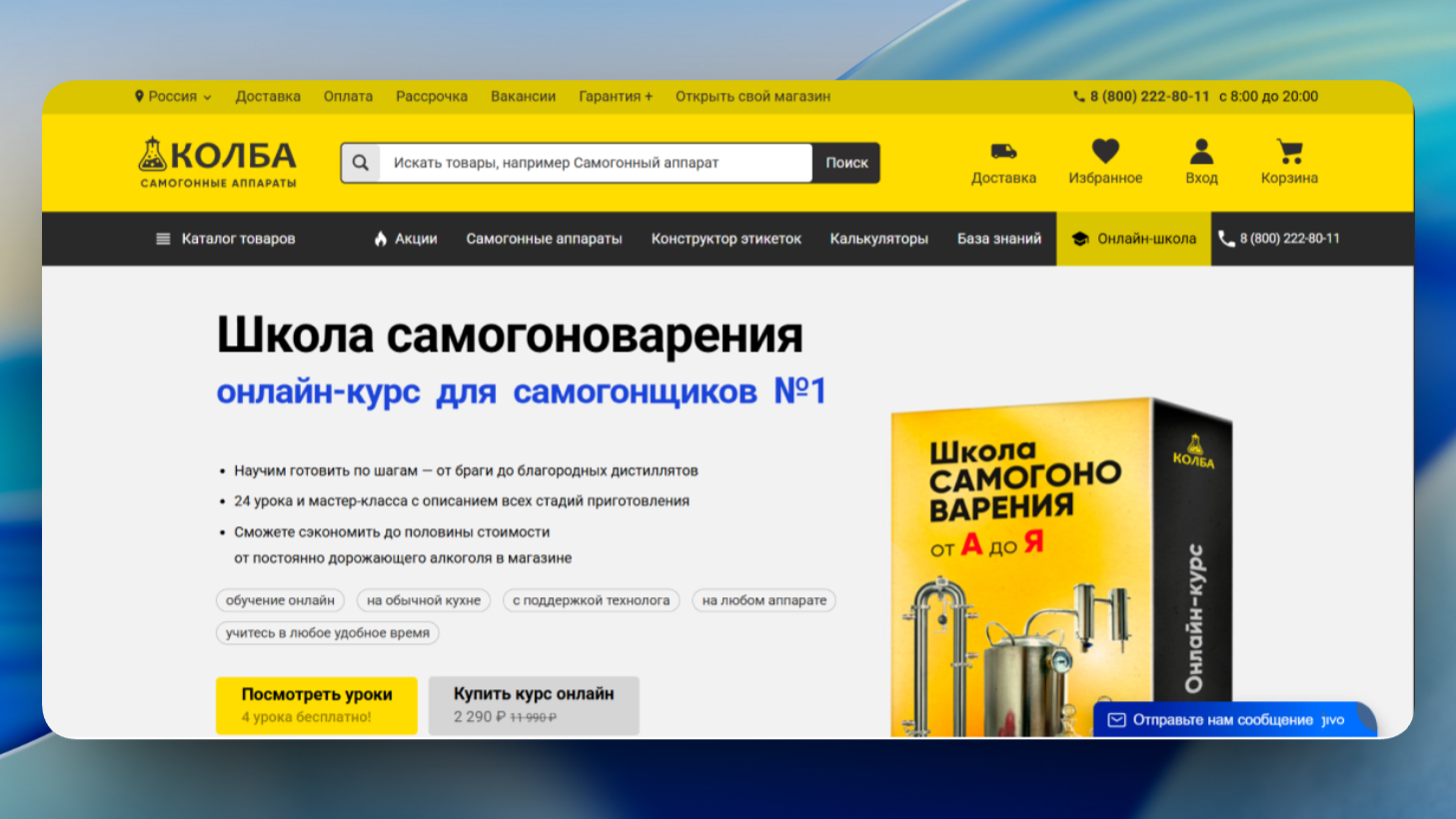The height and width of the screenshot is (819, 1456).
Task: Open the Отправьте нам сообщение chat widget
Action: [x=1235, y=720]
